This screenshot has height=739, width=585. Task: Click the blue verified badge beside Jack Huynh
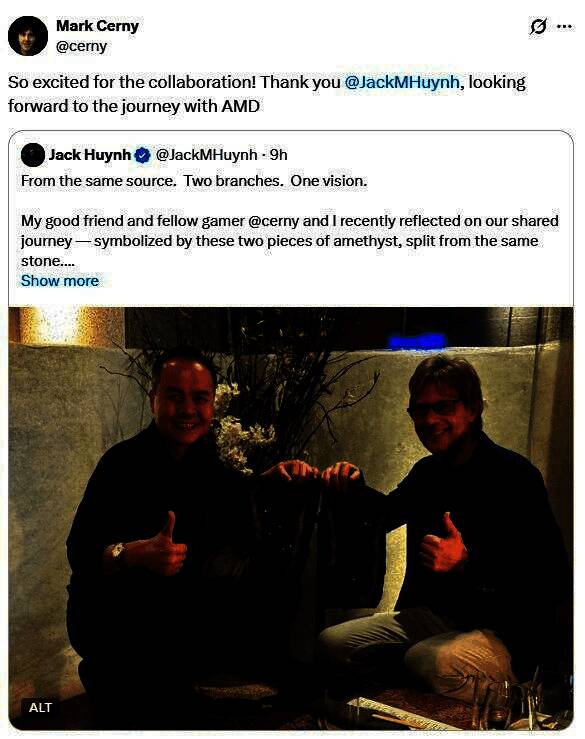(142, 155)
